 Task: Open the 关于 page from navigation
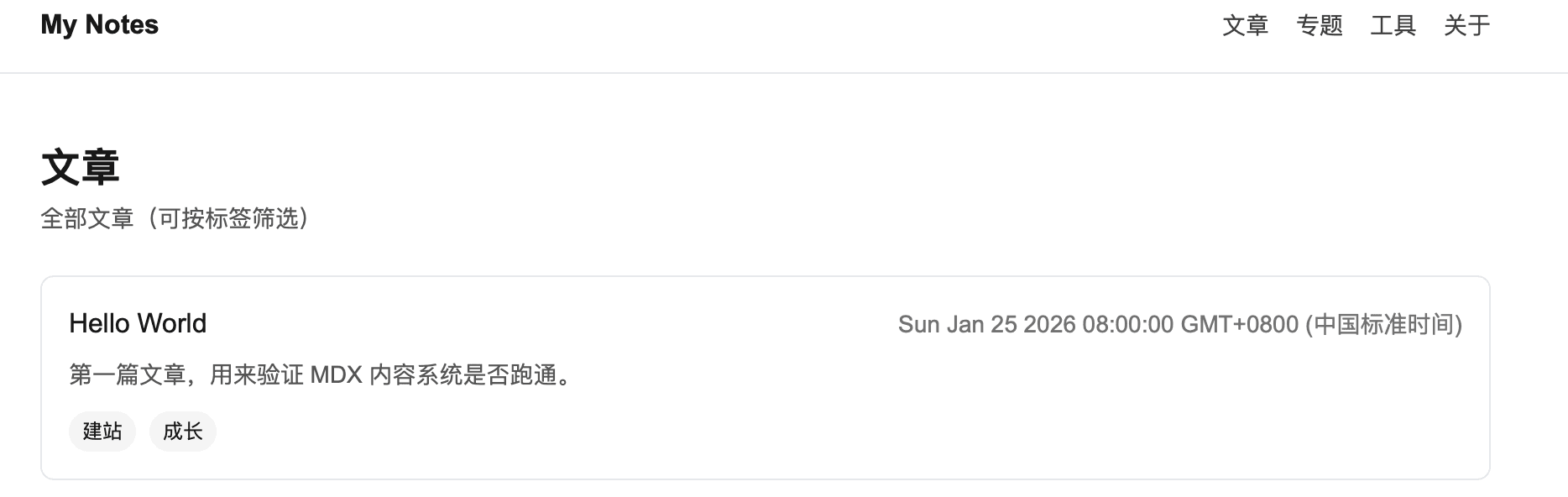[x=1466, y=26]
